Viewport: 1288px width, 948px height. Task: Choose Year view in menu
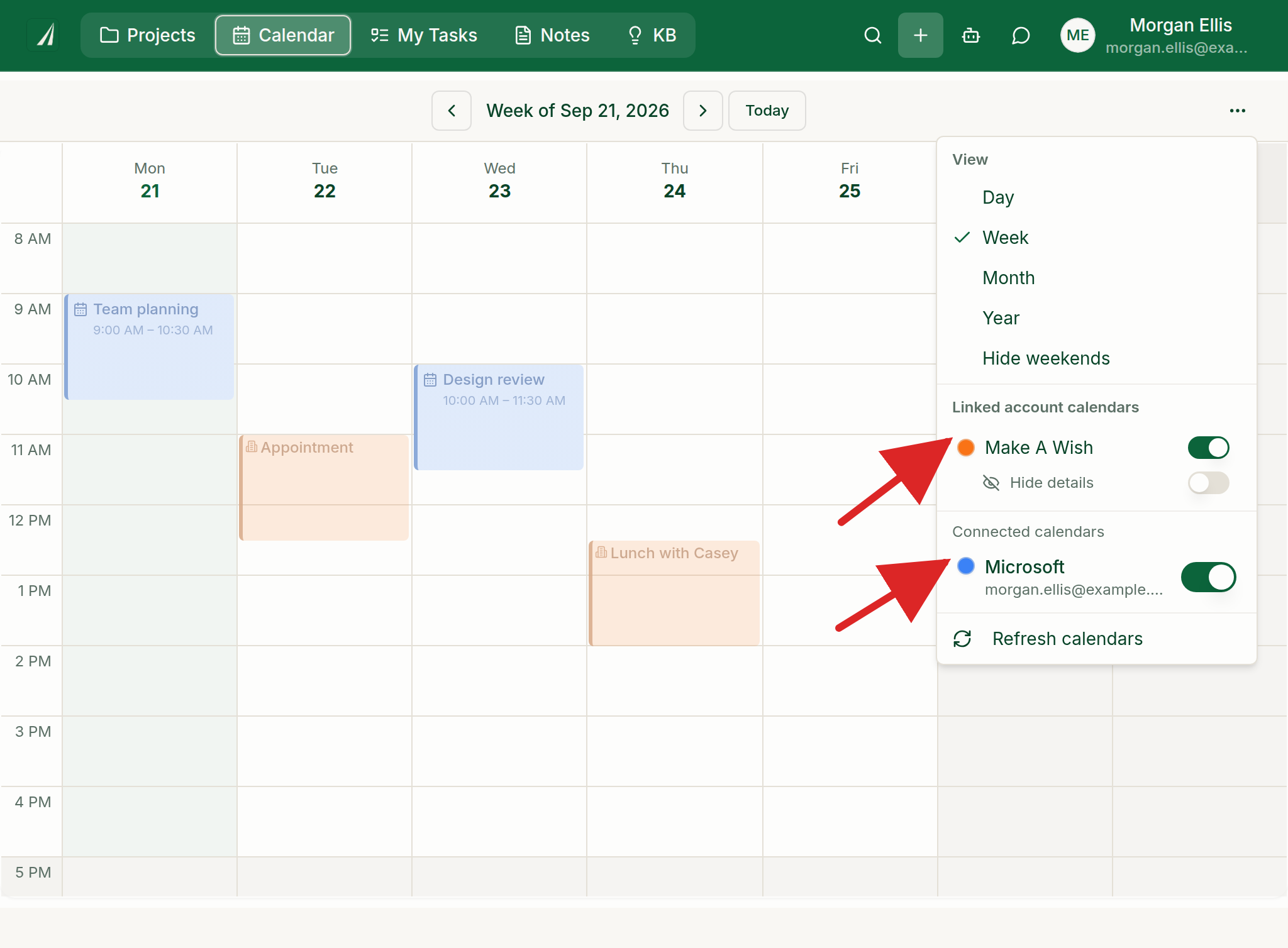(x=1096, y=318)
